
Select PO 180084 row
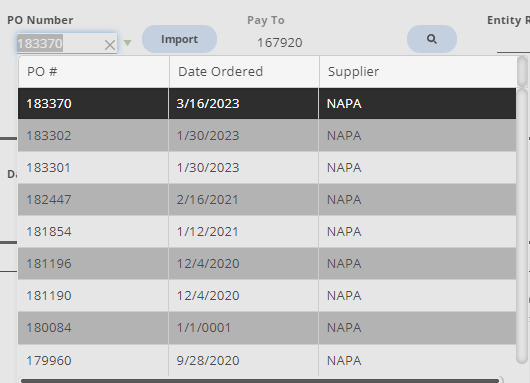pyautogui.click(x=267, y=328)
